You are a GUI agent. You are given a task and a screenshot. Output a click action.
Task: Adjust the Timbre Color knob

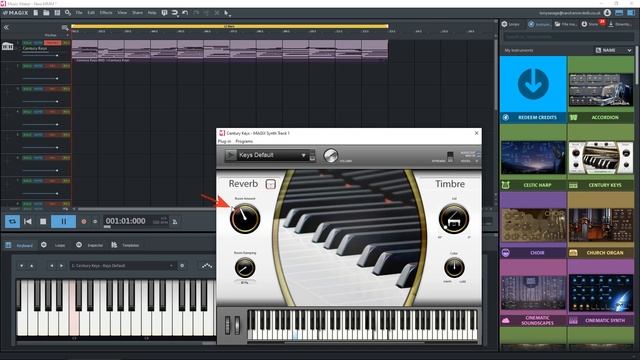tap(454, 268)
